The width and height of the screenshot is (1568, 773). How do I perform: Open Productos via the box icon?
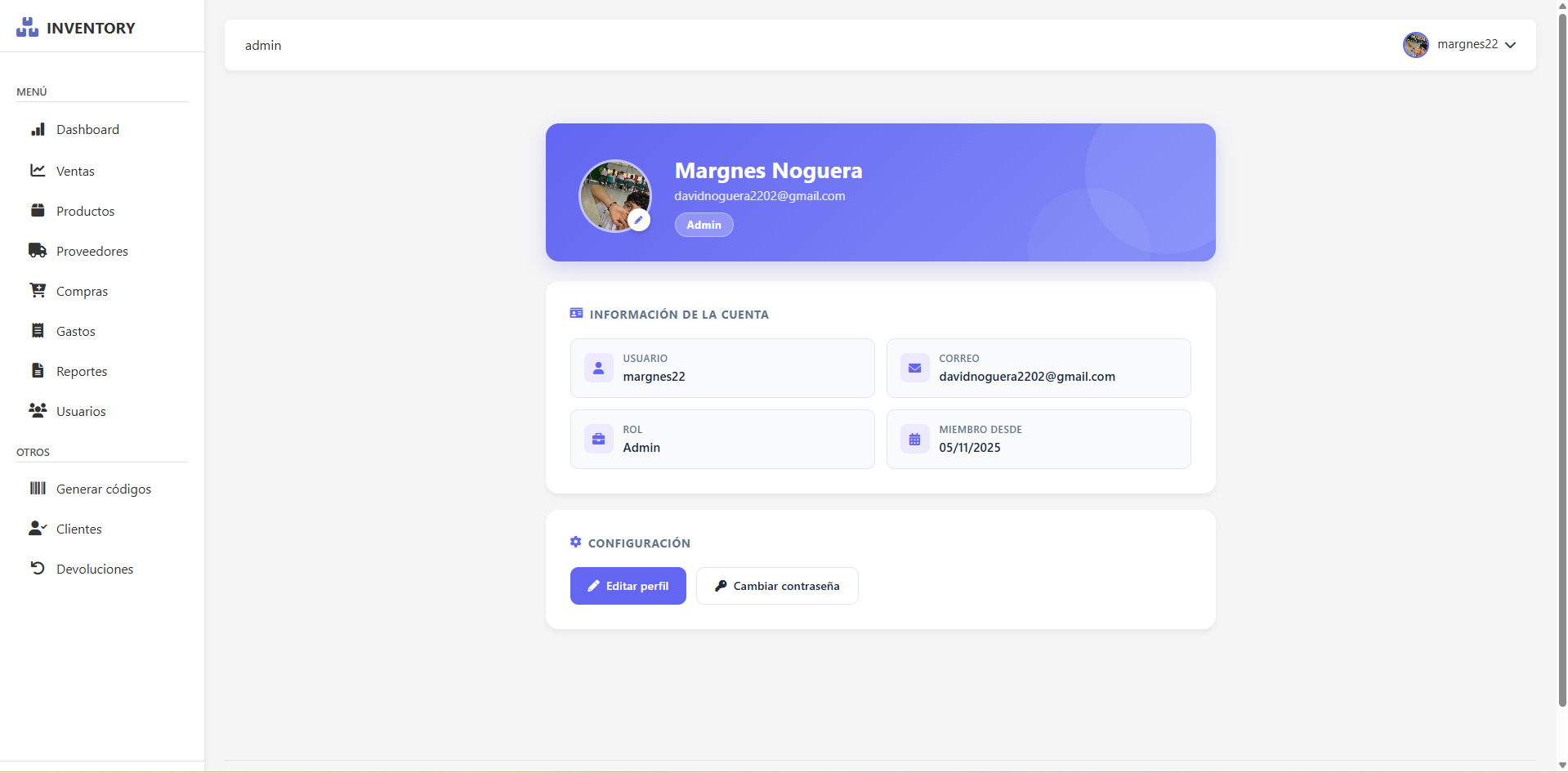(38, 210)
